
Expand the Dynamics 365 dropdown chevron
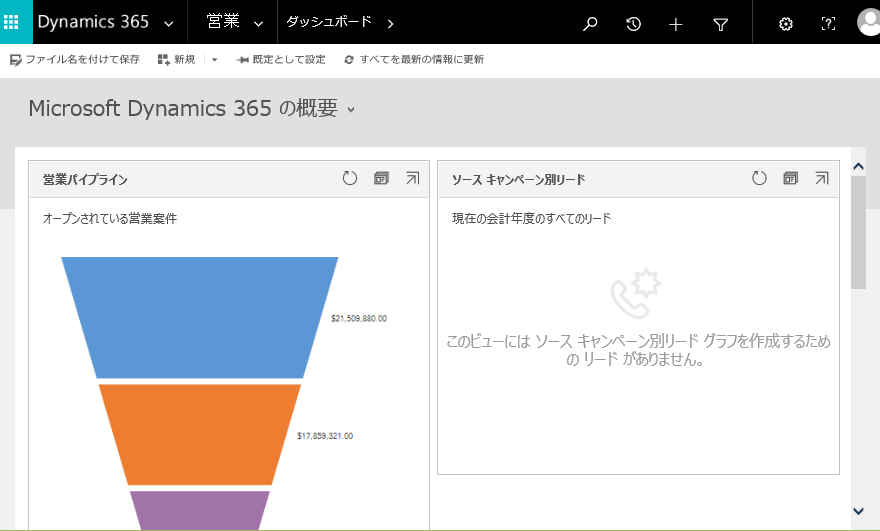pyautogui.click(x=168, y=24)
